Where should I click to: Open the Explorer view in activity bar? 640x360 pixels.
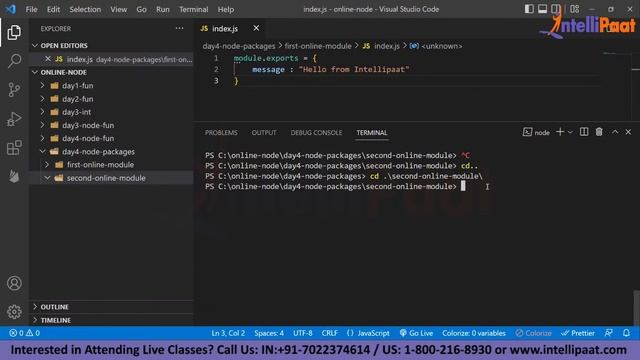pos(14,33)
